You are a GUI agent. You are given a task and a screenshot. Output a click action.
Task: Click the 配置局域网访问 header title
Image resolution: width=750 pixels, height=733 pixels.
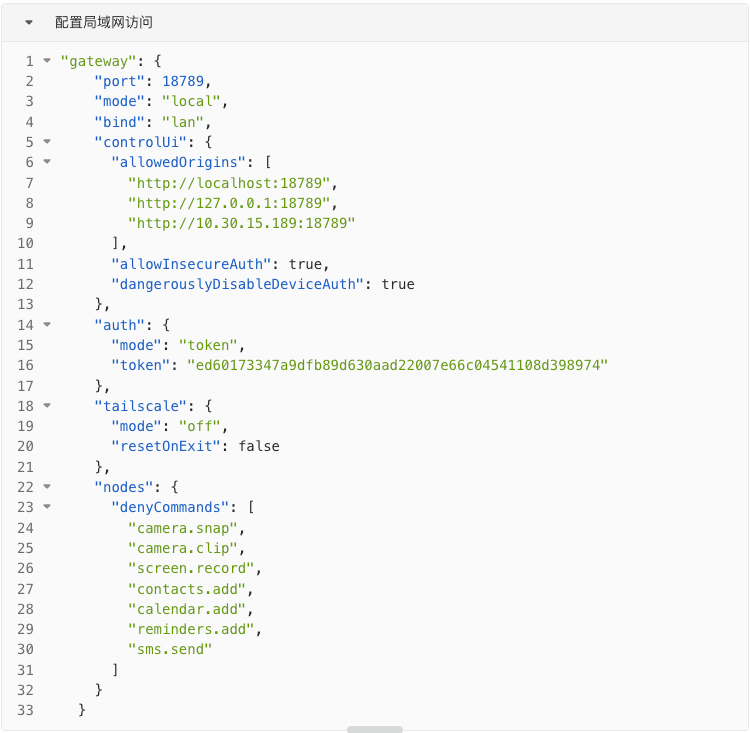point(104,22)
